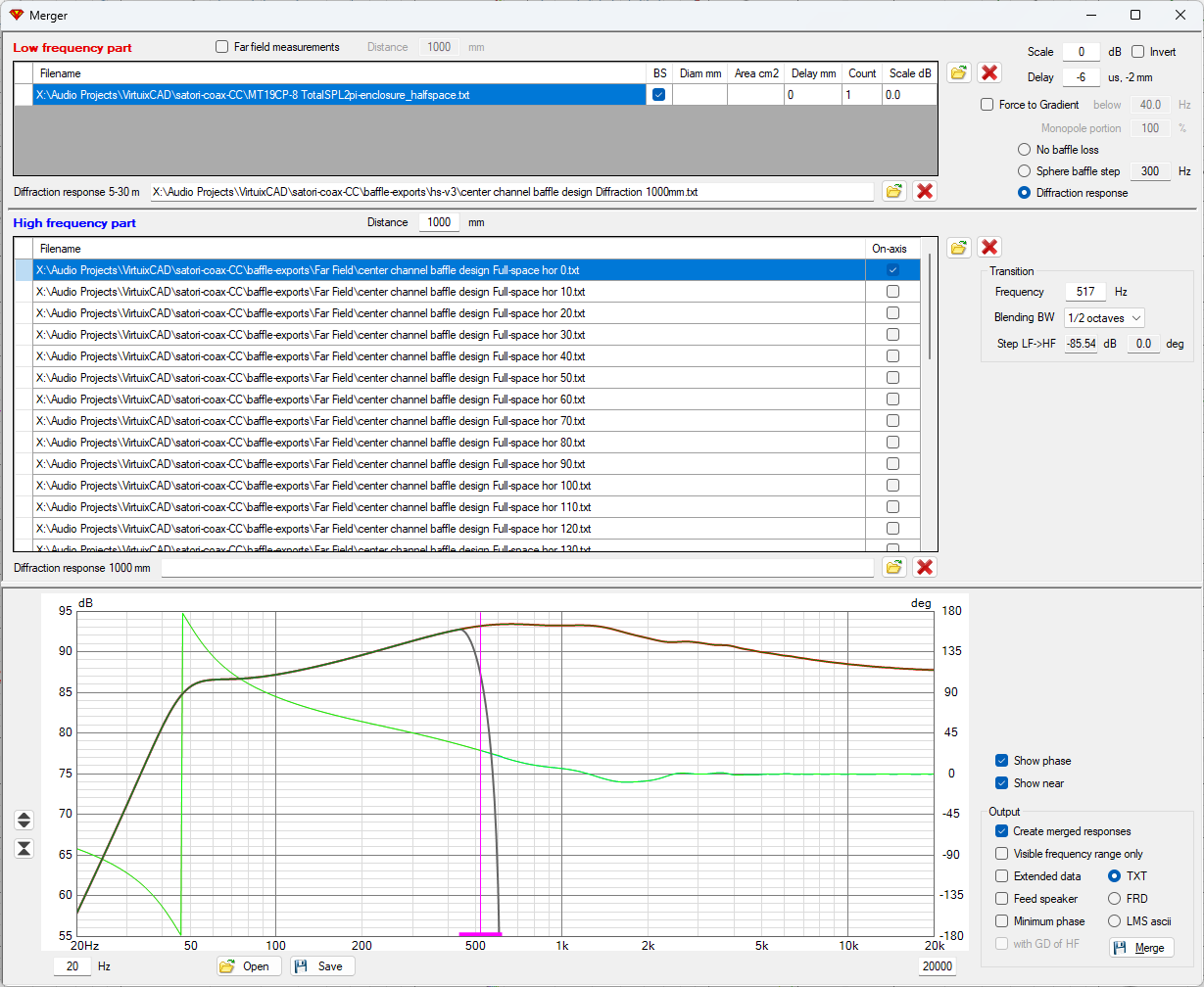Check On-axis for hor 40.txt row
1204x987 pixels.
[x=892, y=356]
